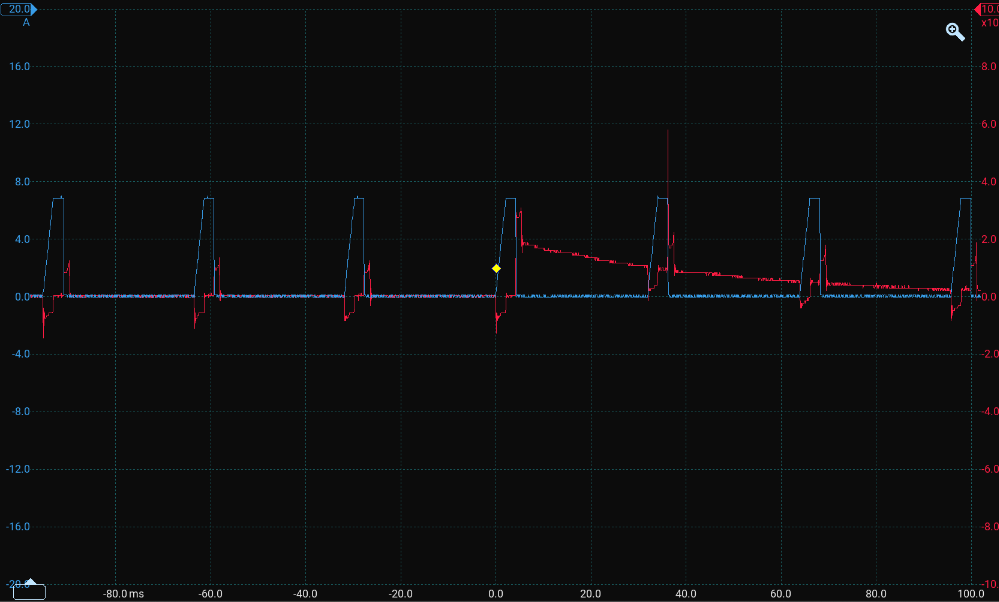
Task: Click the zoom magnifier icon
Action: (955, 32)
